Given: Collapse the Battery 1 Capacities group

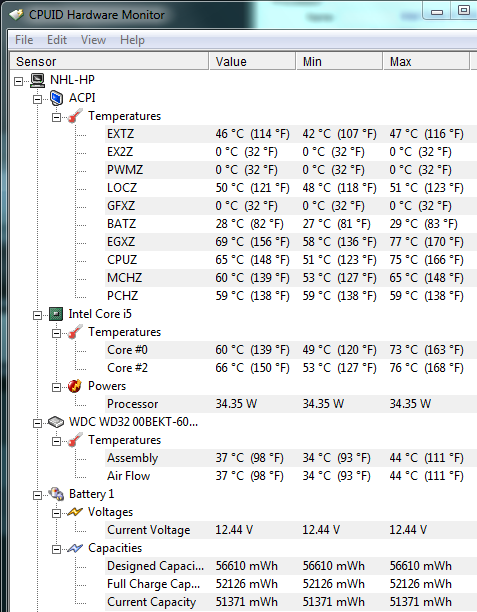Looking at the screenshot, I should tap(57, 549).
